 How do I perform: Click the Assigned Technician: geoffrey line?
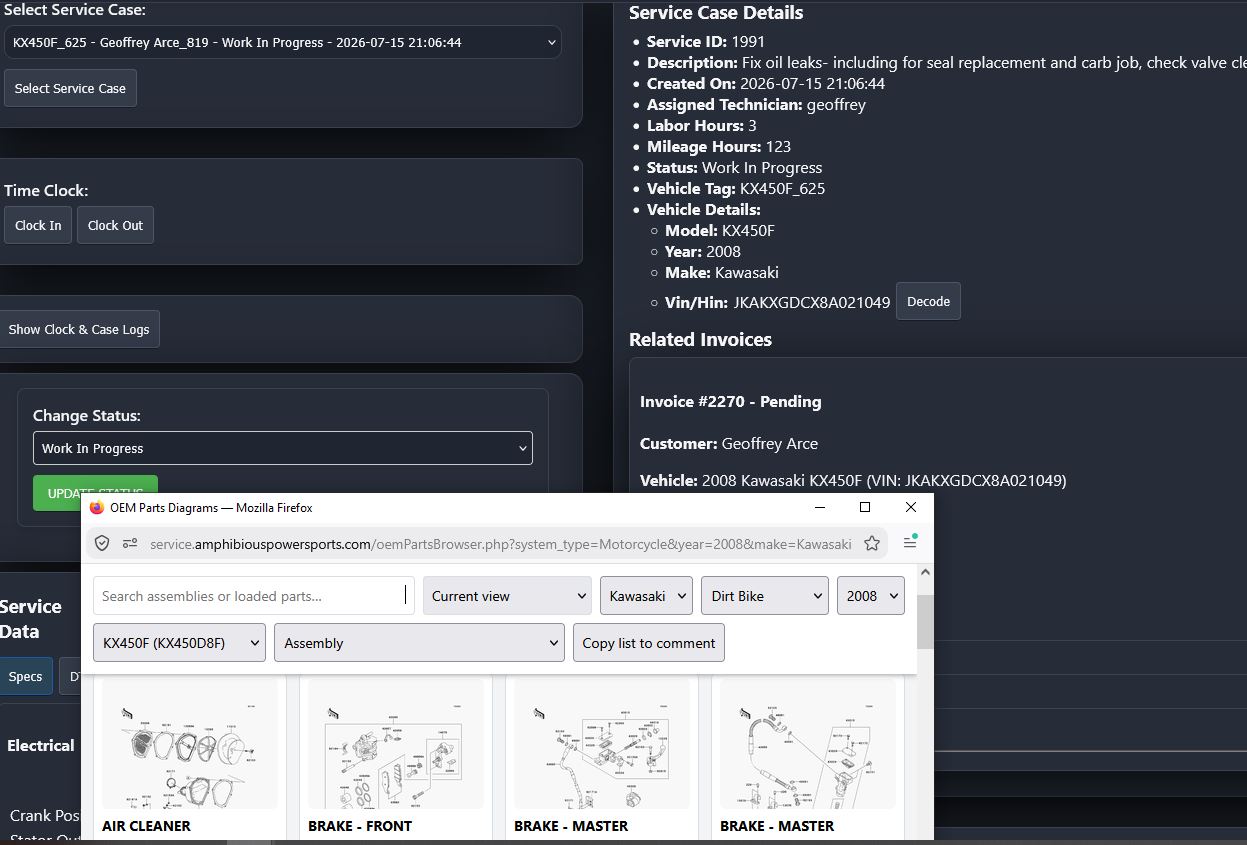[x=756, y=104]
